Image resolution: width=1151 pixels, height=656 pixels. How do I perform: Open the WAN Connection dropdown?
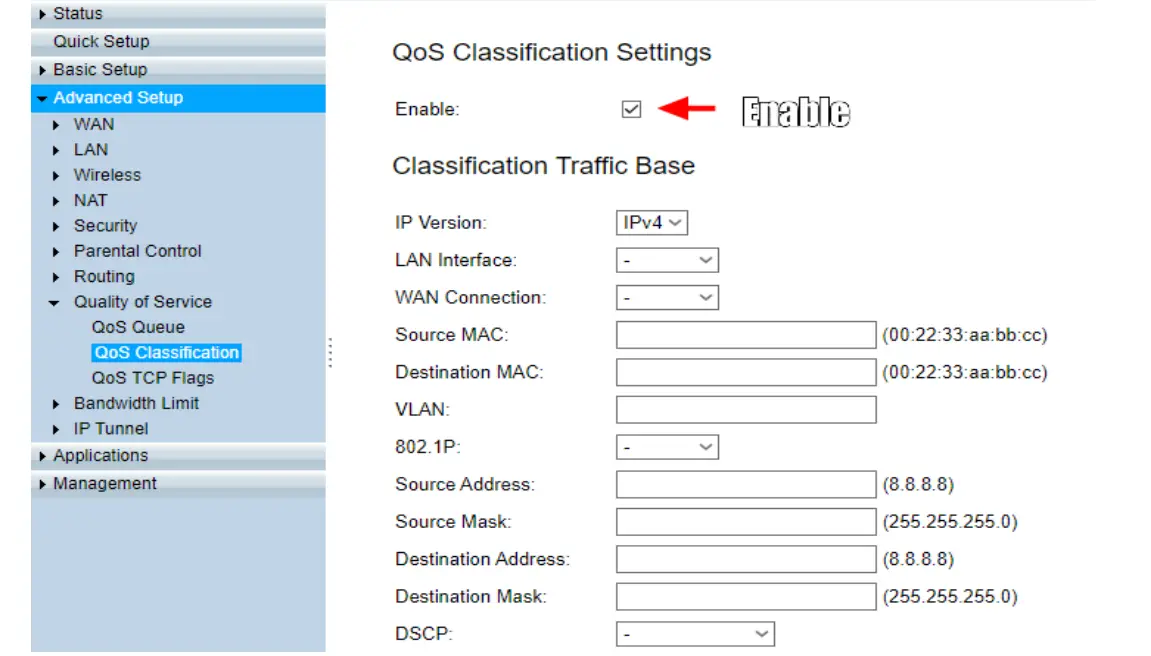[x=668, y=297]
